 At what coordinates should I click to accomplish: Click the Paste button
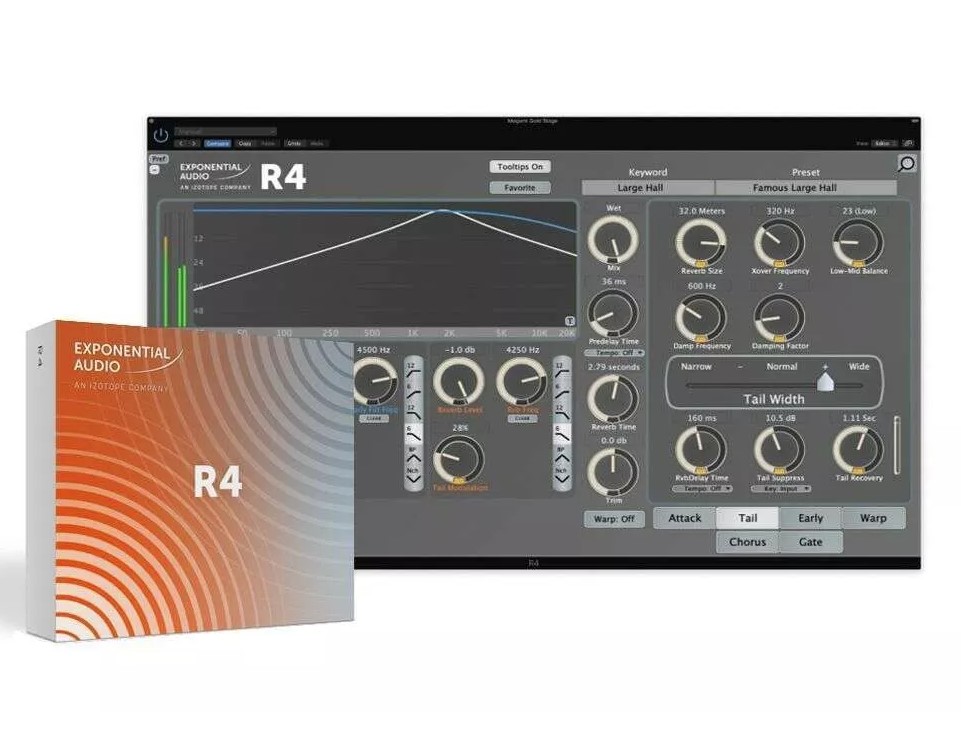(268, 143)
